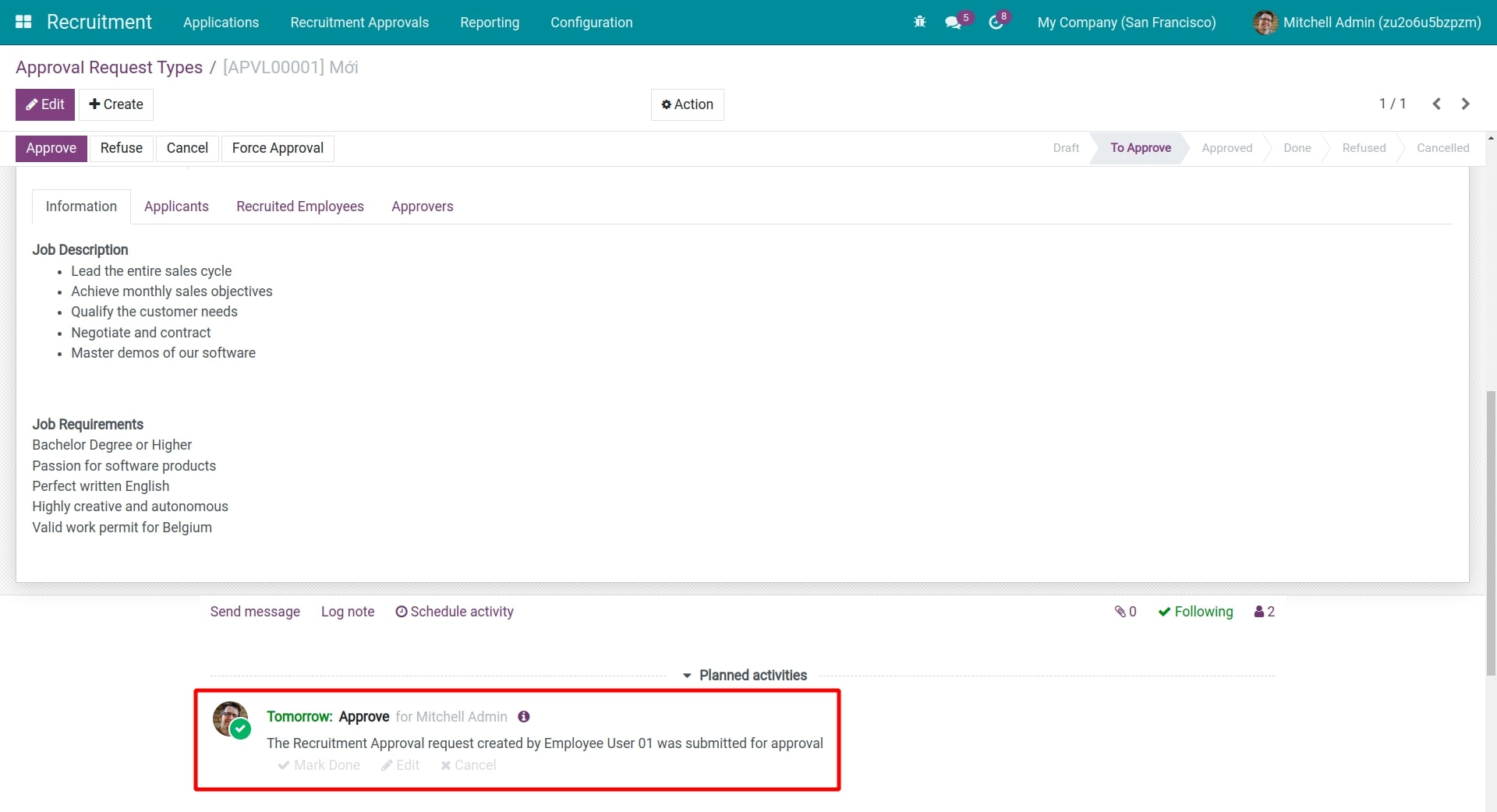
Task: Go to the previous record arrow
Action: pos(1436,104)
